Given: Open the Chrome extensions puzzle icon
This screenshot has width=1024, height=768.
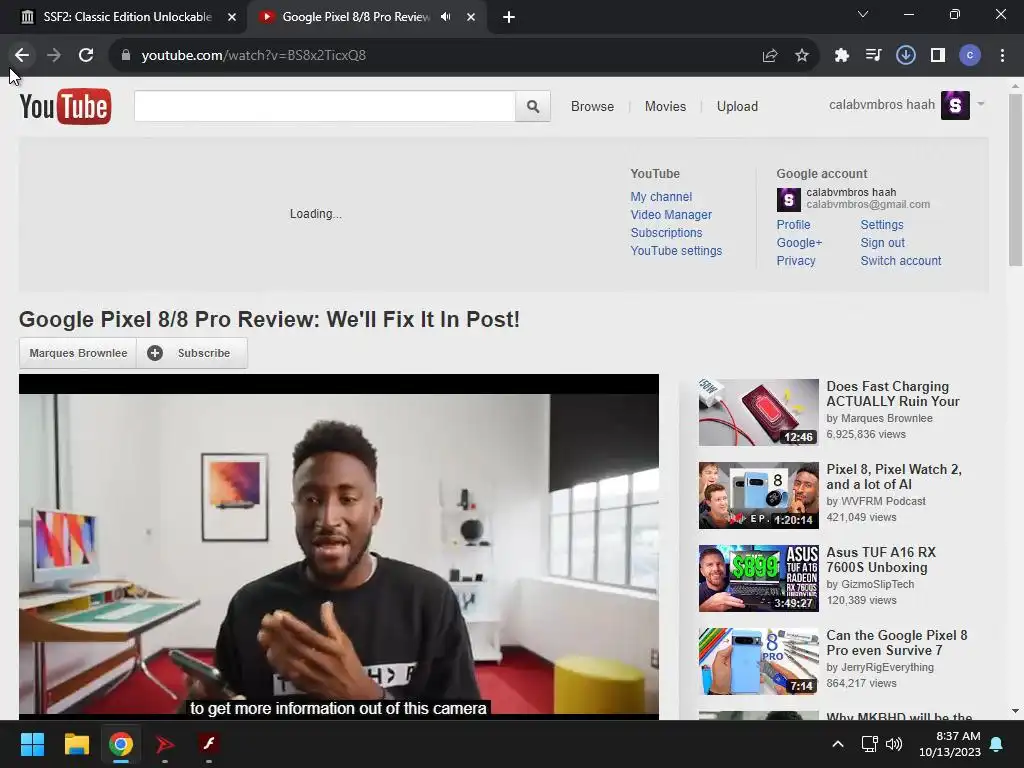Looking at the screenshot, I should pos(842,56).
